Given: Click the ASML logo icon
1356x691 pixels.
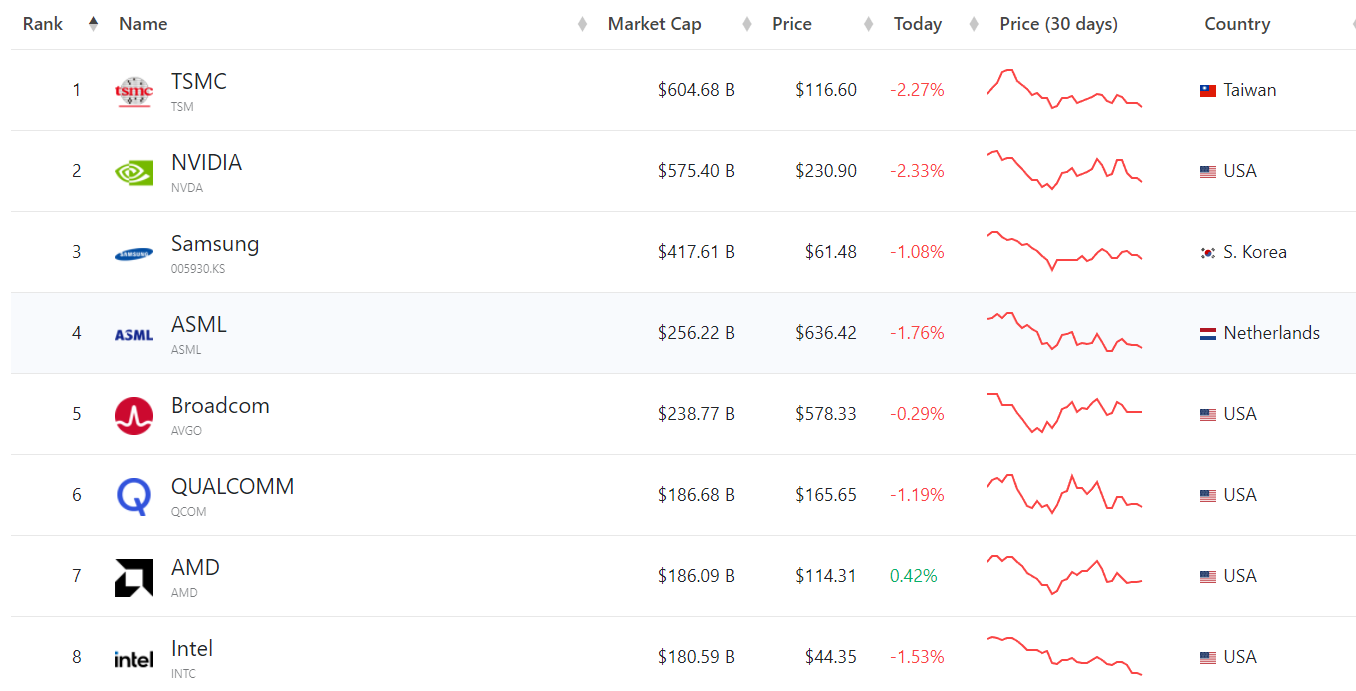Looking at the screenshot, I should click(x=133, y=334).
